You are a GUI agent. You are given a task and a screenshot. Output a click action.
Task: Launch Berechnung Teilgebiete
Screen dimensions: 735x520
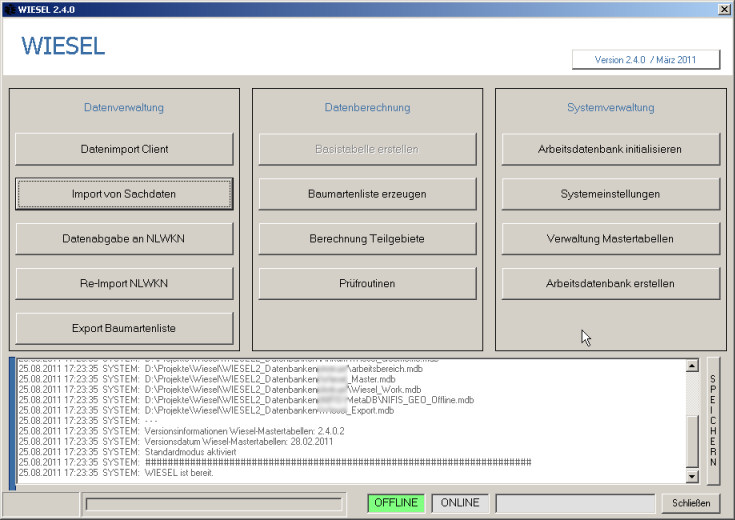[367, 239]
